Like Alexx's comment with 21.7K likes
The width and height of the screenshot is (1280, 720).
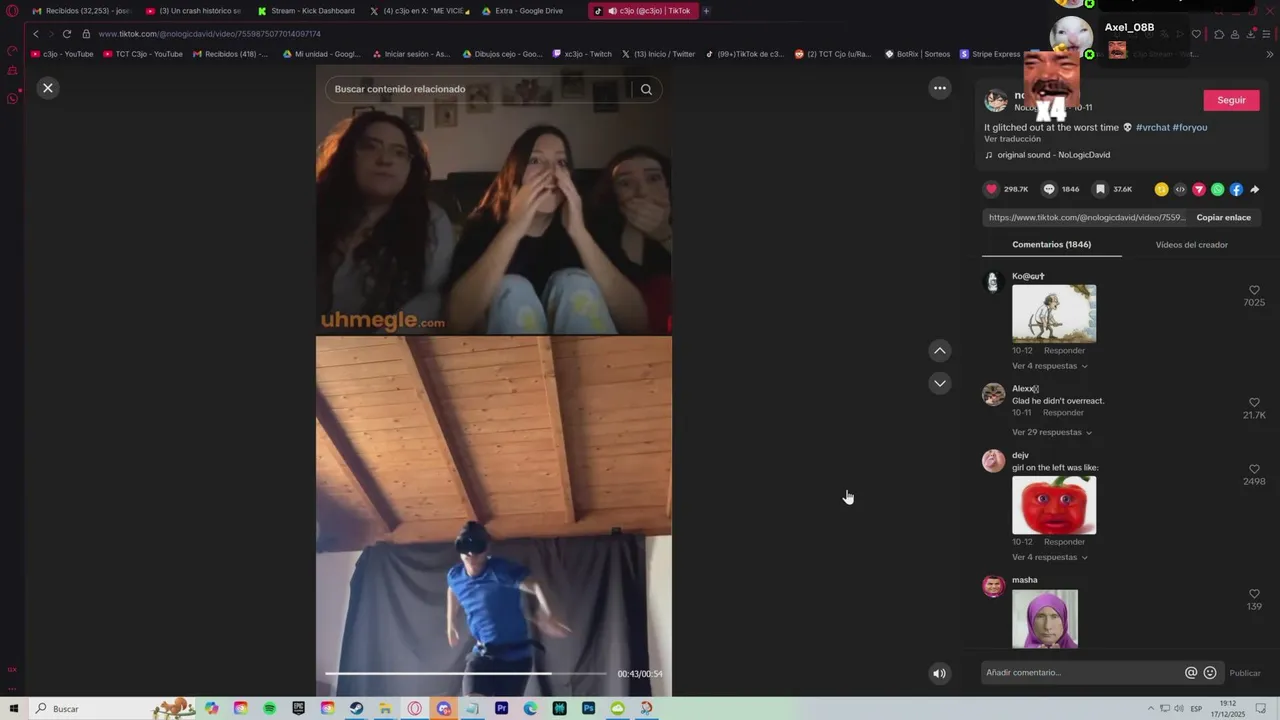coord(1254,403)
